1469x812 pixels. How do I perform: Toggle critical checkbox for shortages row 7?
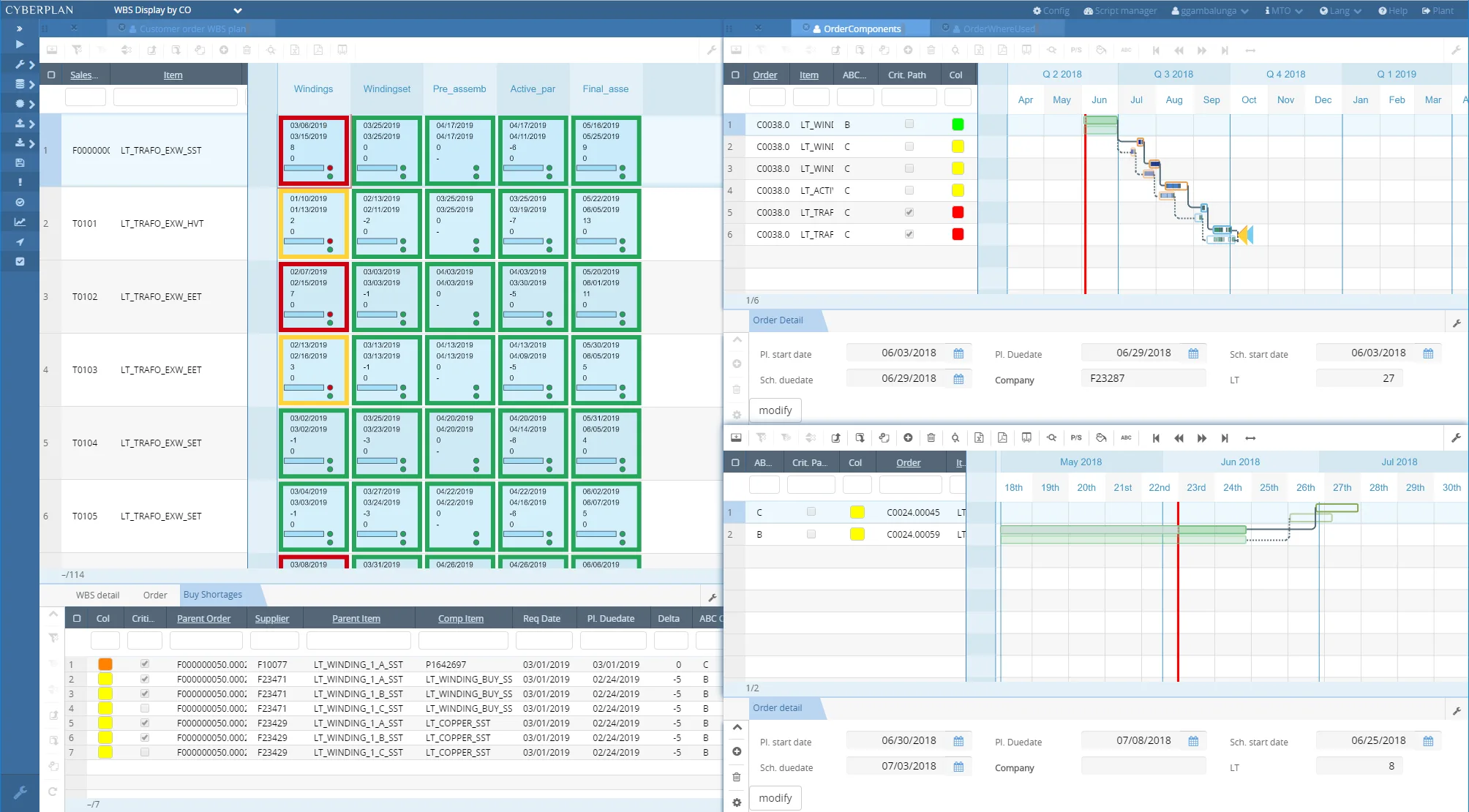145,752
